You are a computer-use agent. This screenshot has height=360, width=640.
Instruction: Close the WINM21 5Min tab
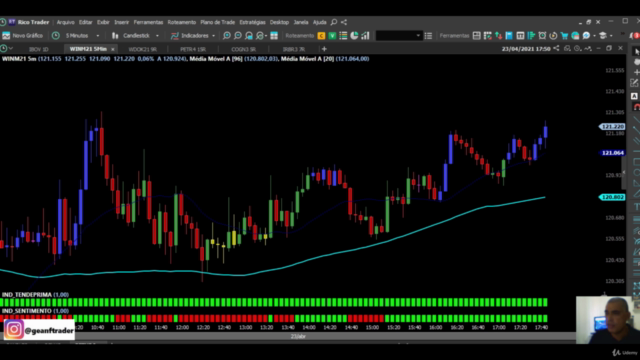[x=113, y=49]
